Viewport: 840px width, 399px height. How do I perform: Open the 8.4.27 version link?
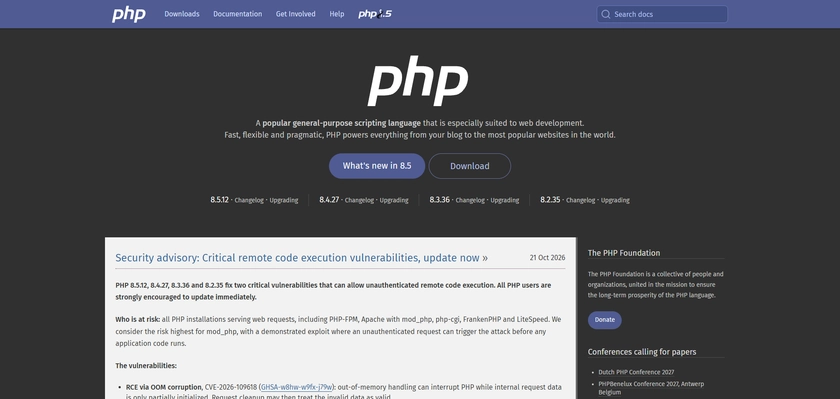pyautogui.click(x=329, y=200)
